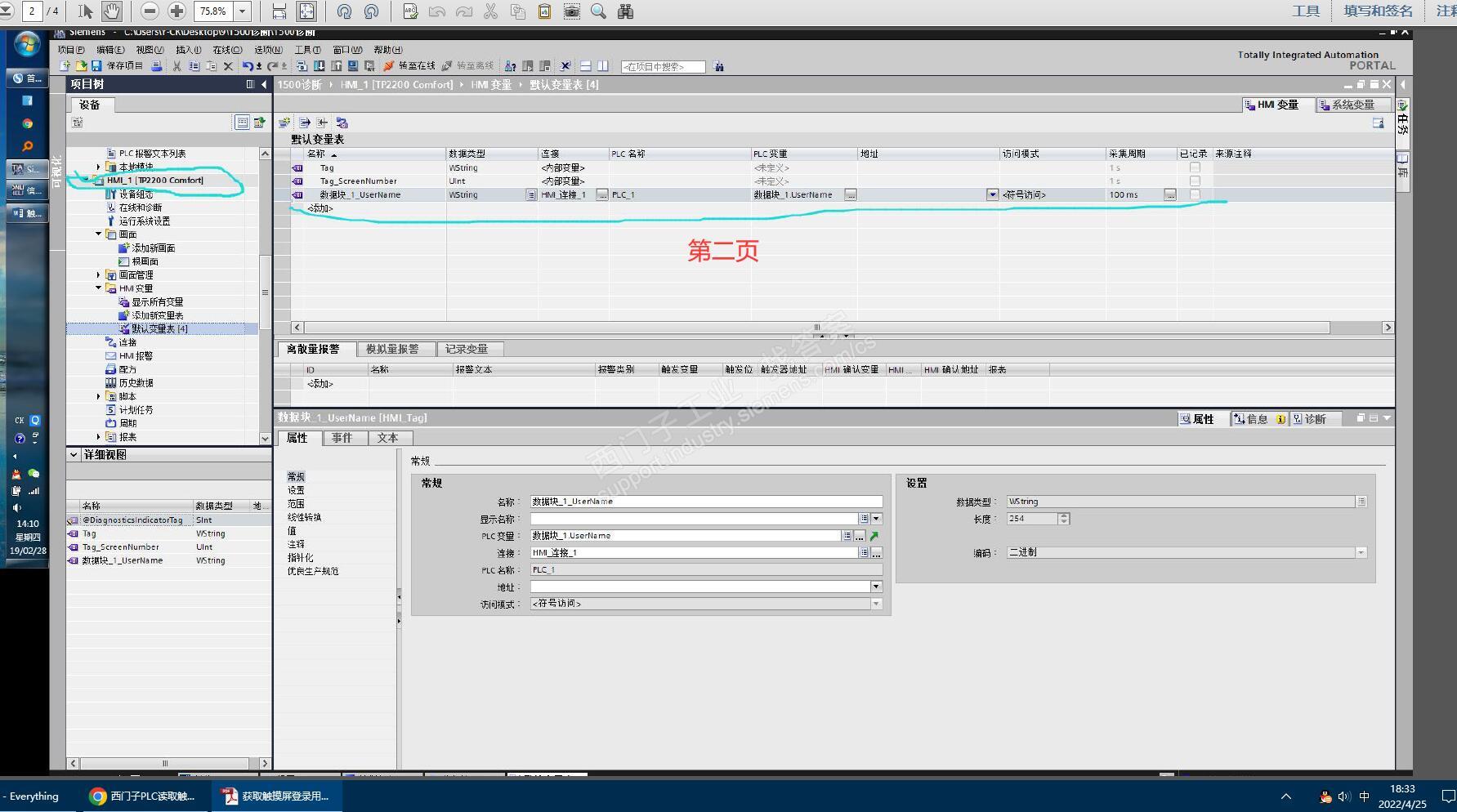The width and height of the screenshot is (1457, 812).
Task: Click the browse button for PLC变量 field
Action: 860,536
